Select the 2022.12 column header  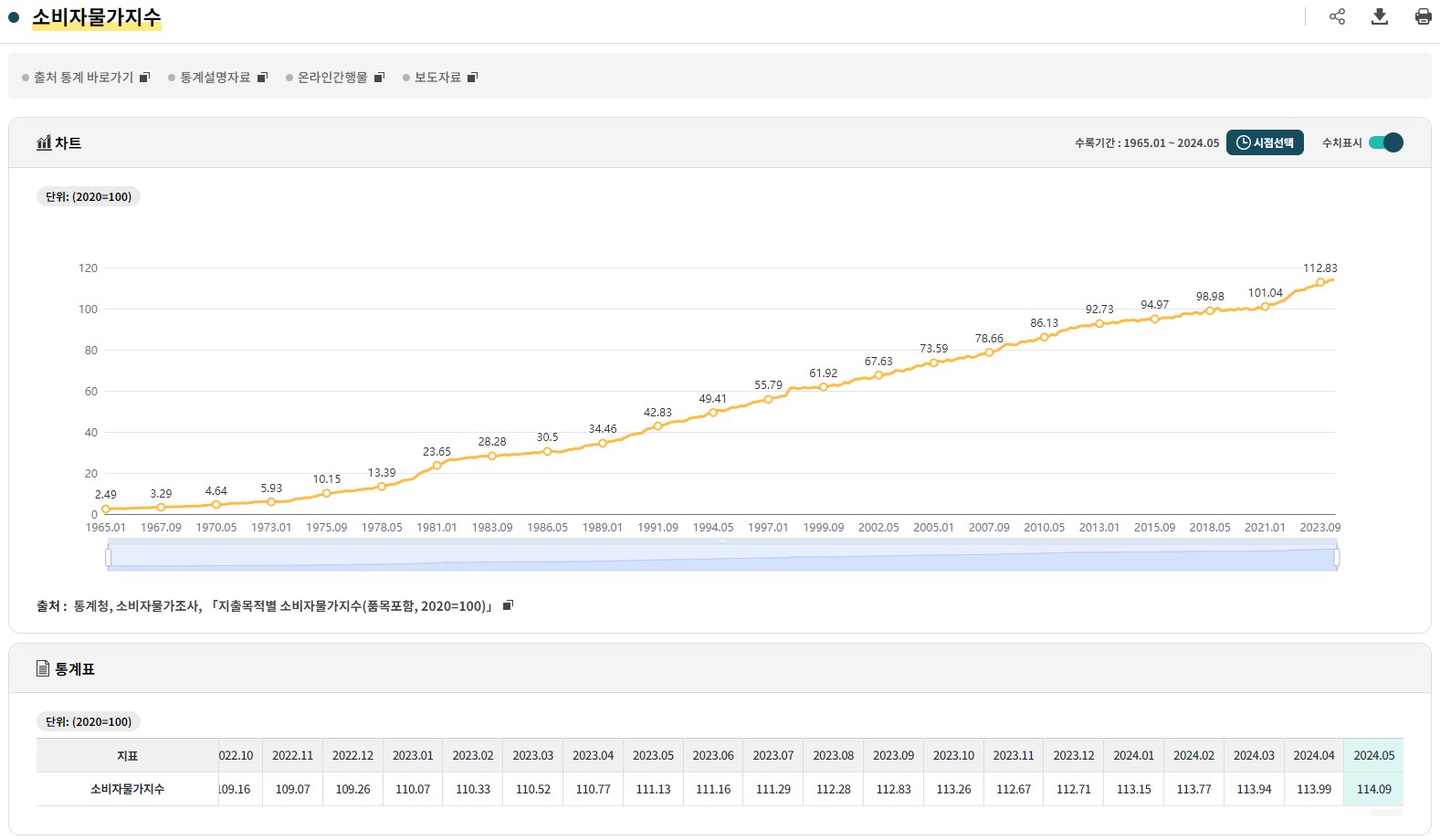click(x=352, y=755)
